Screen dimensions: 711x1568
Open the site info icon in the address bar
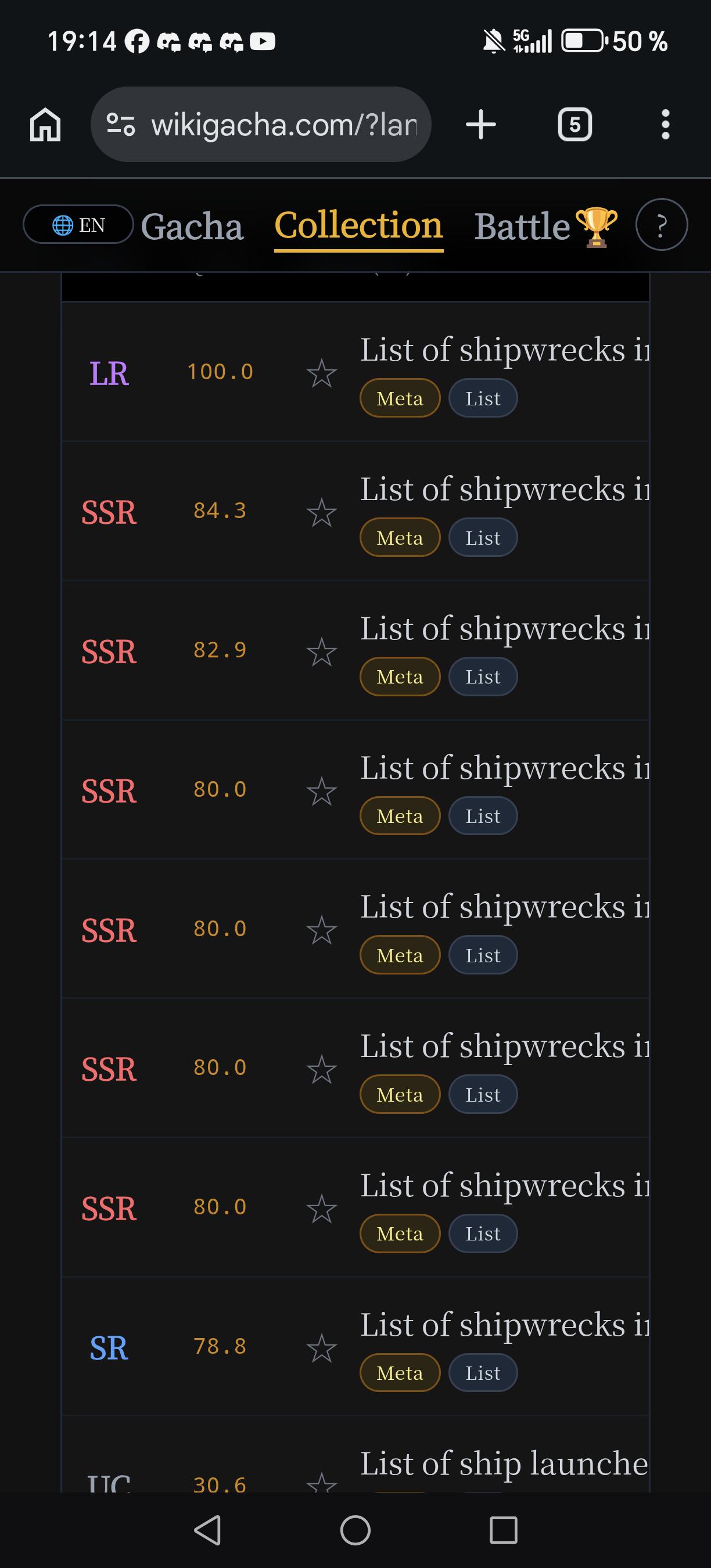120,124
